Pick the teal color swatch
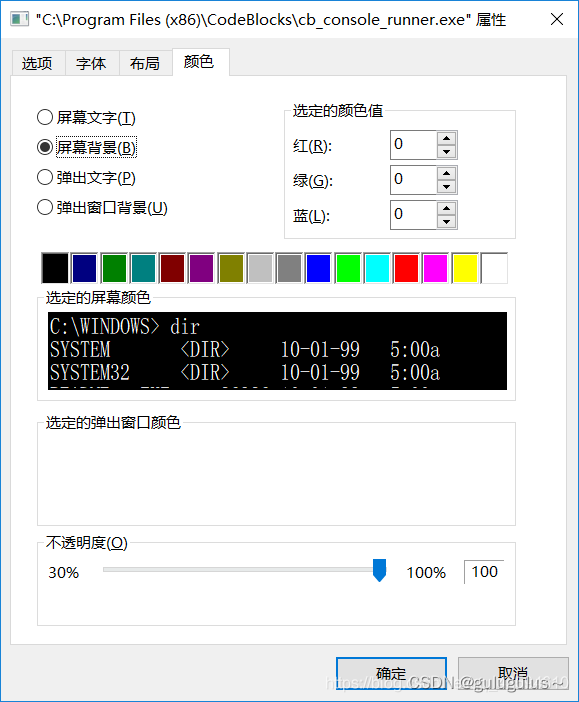This screenshot has height=702, width=579. tap(143, 268)
